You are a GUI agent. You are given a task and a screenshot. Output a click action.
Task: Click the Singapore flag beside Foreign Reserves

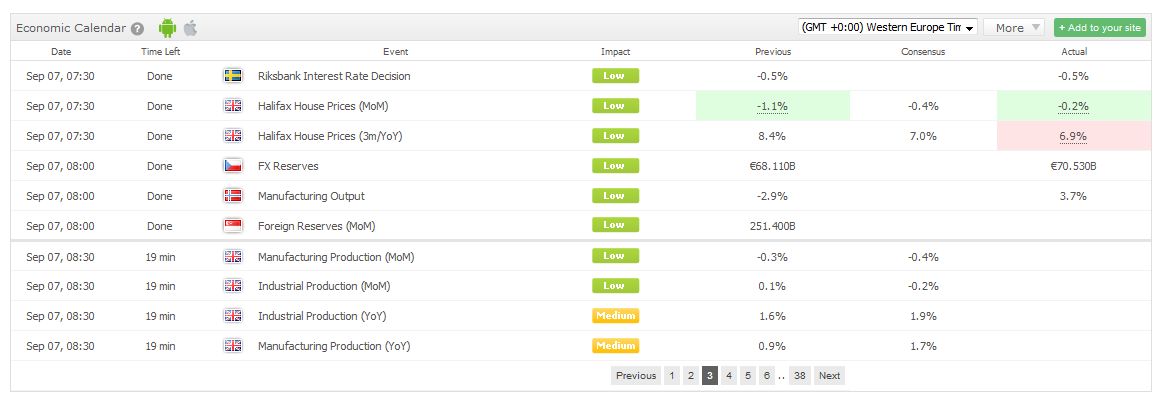tap(233, 226)
